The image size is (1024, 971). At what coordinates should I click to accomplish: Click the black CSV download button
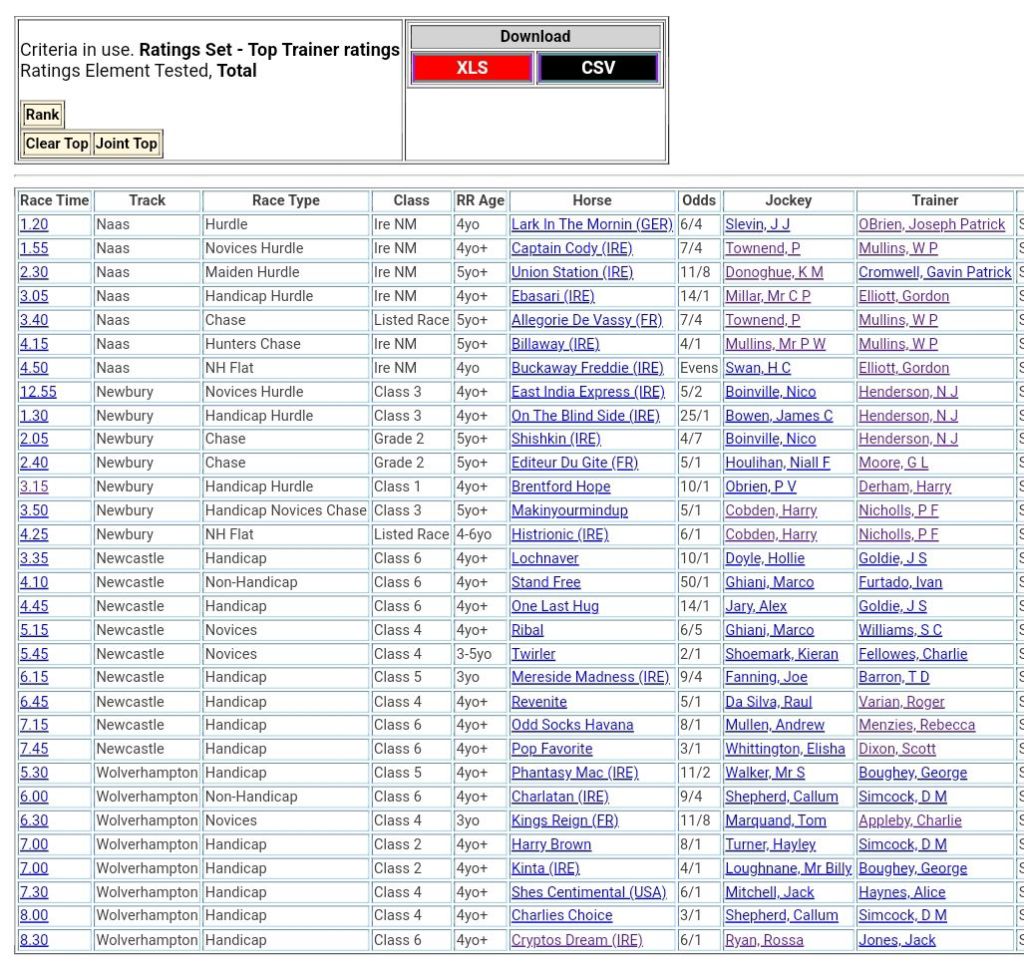598,68
